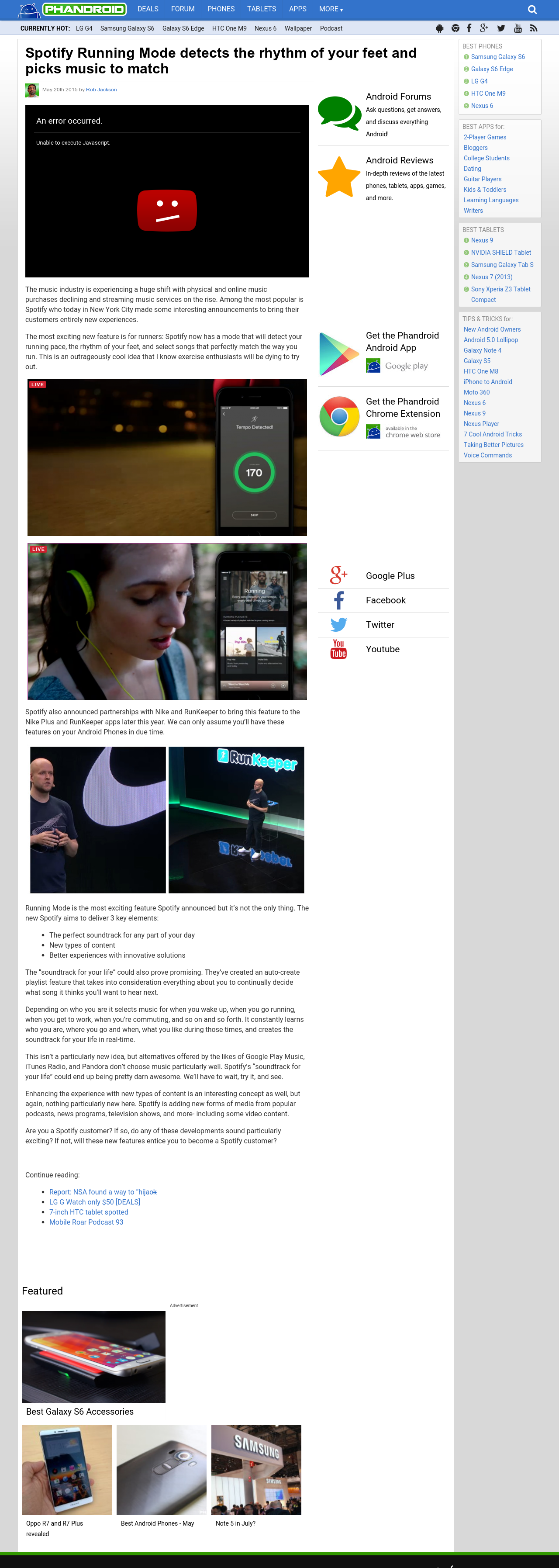Open the FORUM navigation item
The height and width of the screenshot is (1568, 559).
click(x=183, y=9)
